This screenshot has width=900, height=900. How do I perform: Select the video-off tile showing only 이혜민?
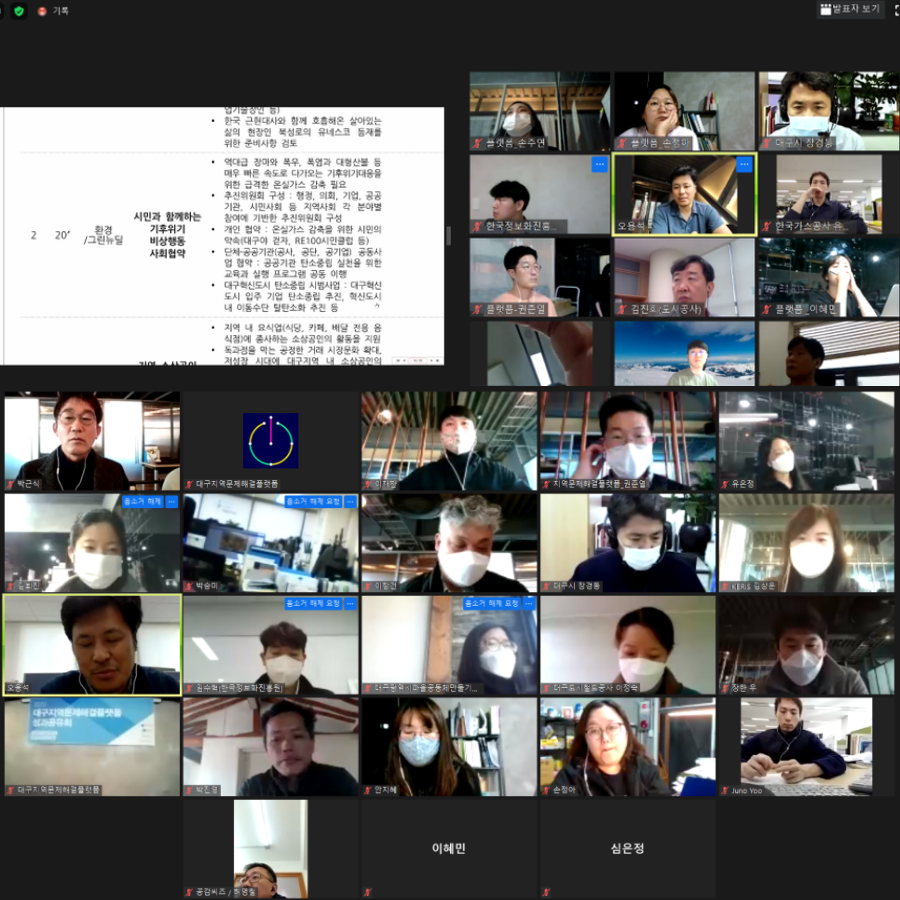[x=449, y=849]
